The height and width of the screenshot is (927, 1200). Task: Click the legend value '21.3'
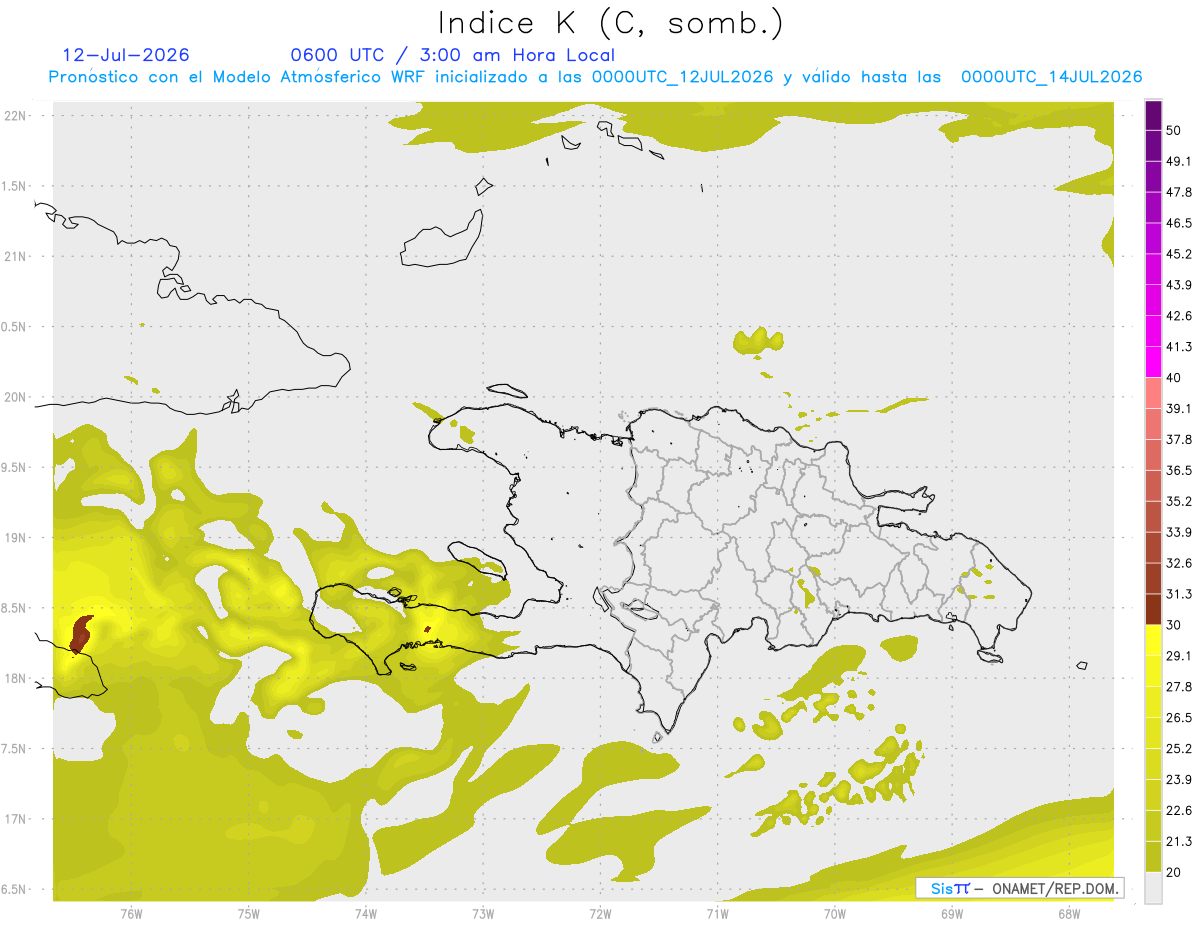tap(1179, 841)
